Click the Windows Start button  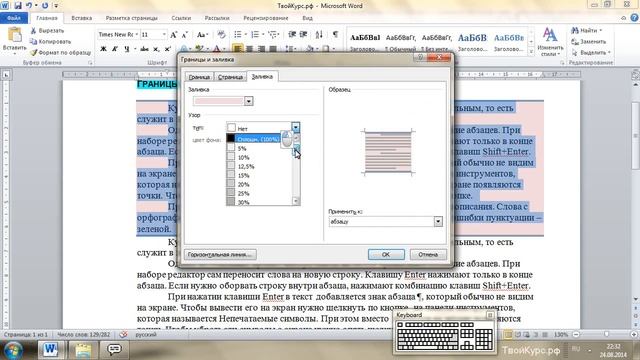click(13, 350)
